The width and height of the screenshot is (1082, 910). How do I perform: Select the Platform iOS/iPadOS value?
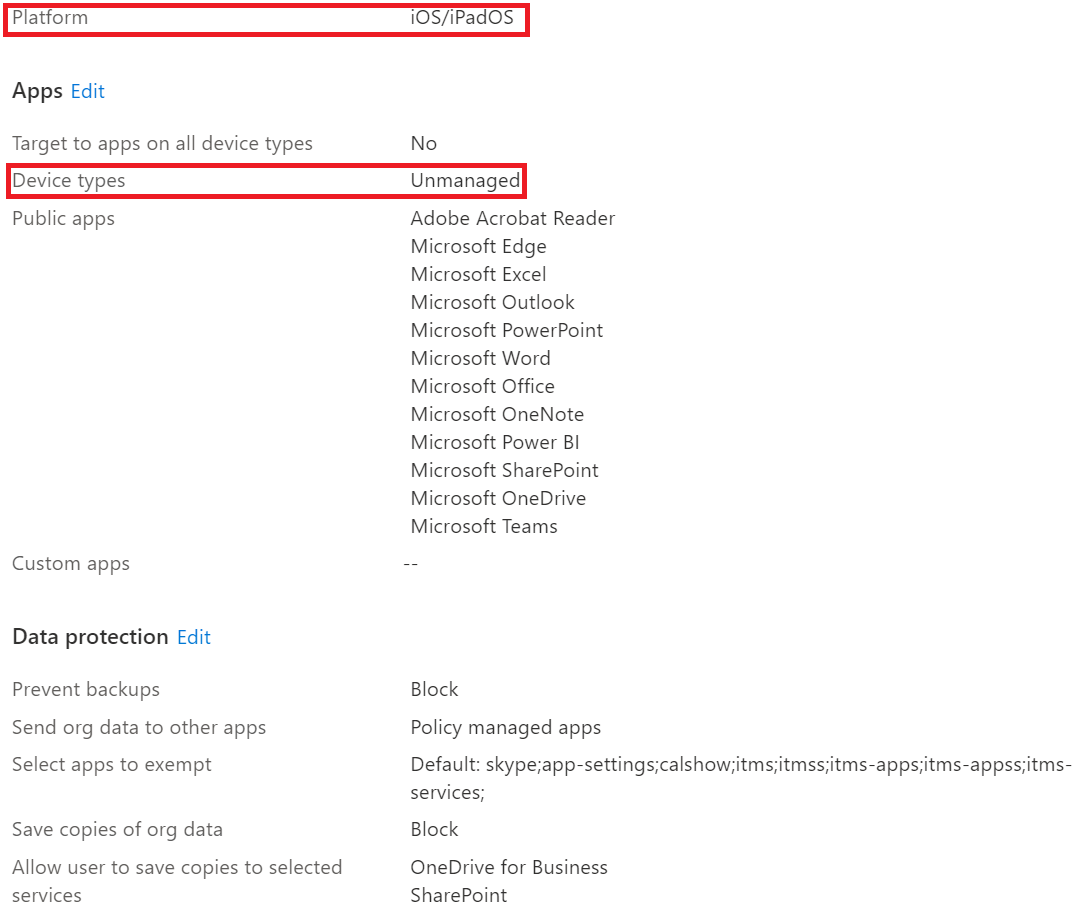(x=462, y=17)
